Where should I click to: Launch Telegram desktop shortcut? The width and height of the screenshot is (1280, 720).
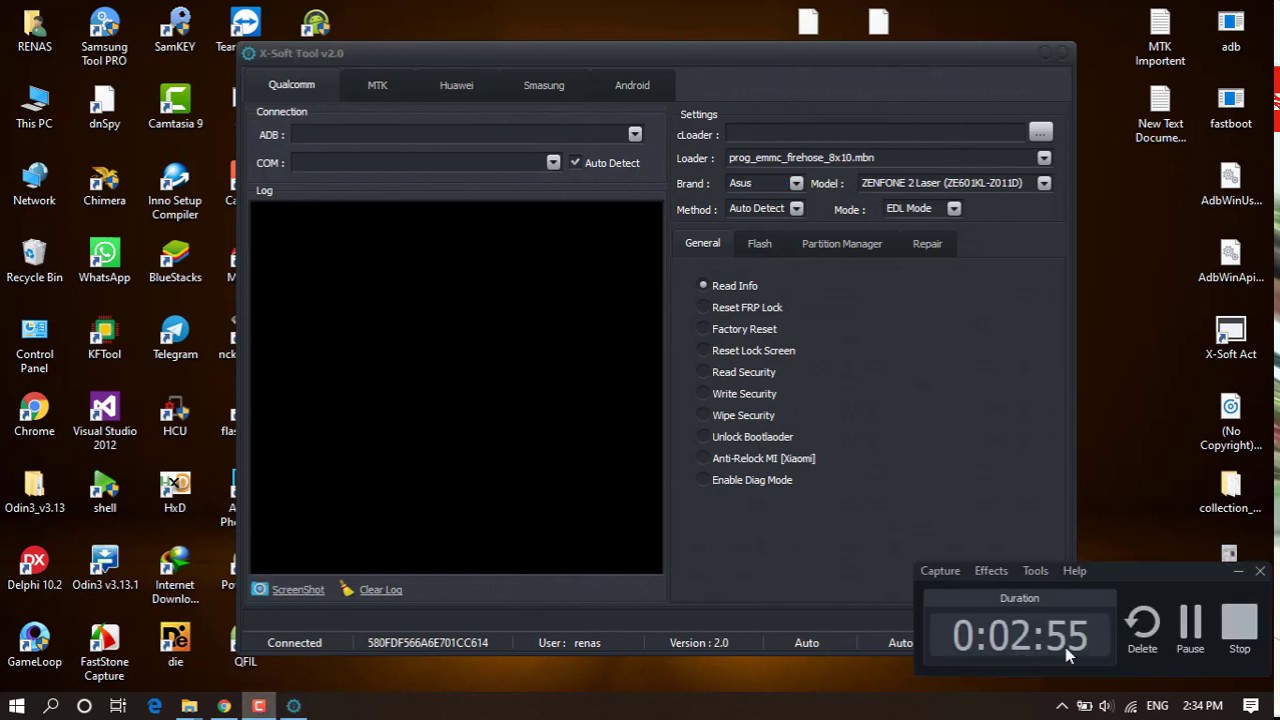coord(175,338)
